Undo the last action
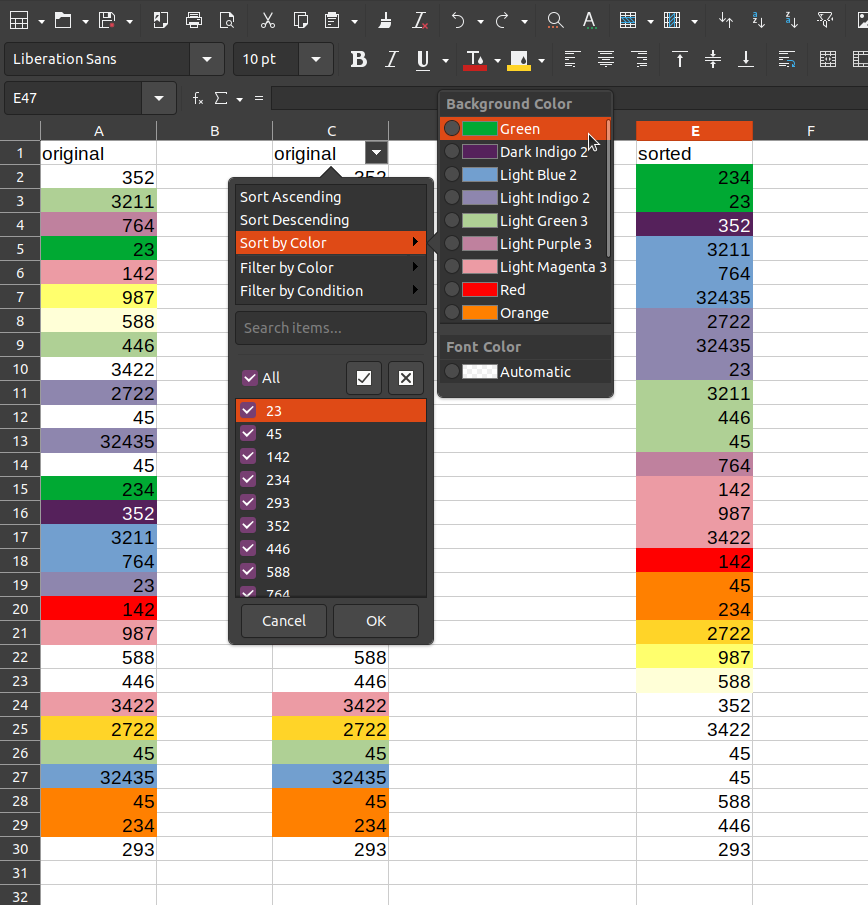 point(458,19)
